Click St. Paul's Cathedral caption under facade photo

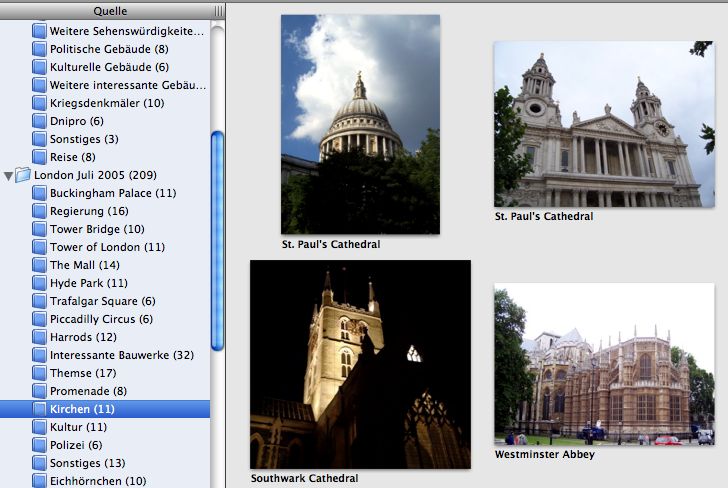tap(544, 216)
